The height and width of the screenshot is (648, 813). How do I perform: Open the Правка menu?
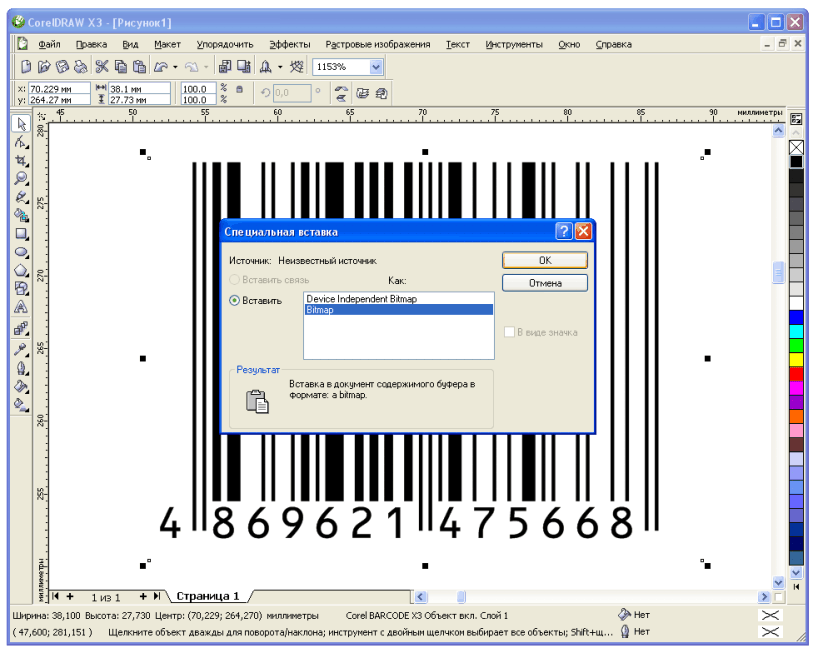[x=91, y=45]
